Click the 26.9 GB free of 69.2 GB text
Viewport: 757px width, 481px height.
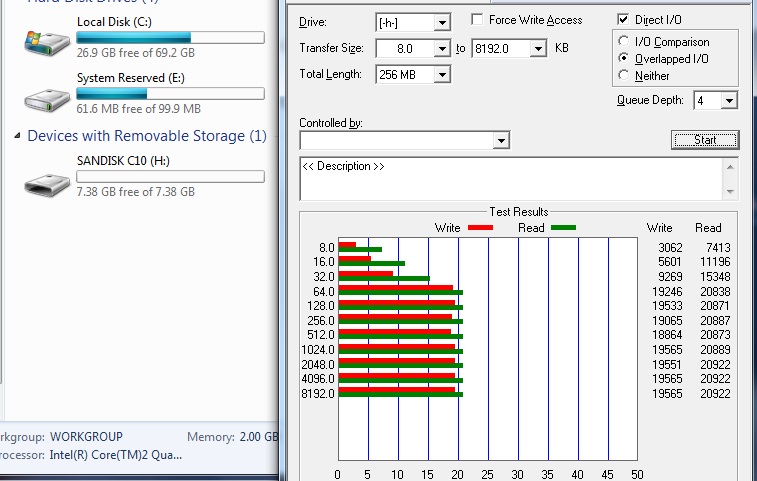tap(135, 53)
